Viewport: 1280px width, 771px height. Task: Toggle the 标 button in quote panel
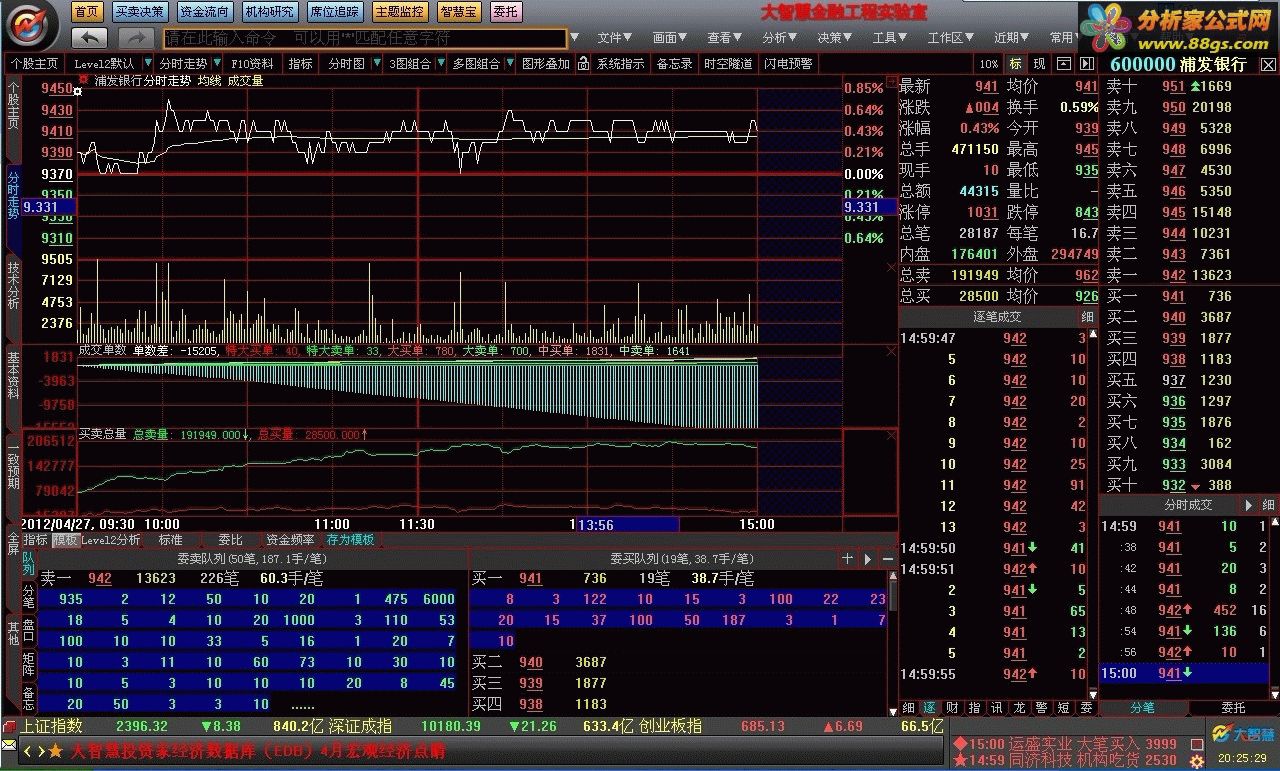point(1016,63)
